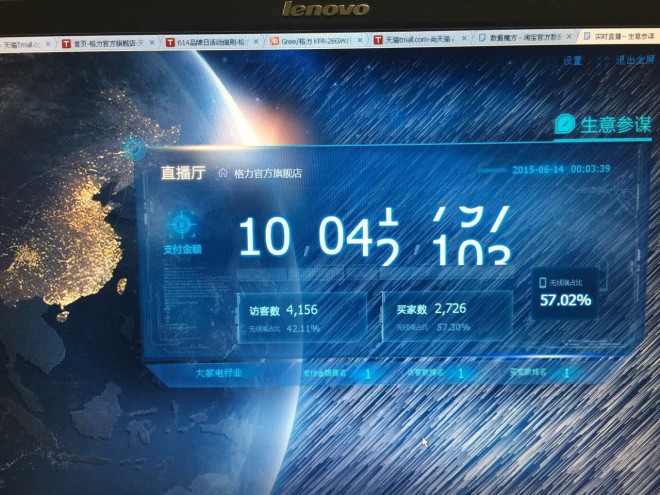
Task: Click the 2015-06-14 00:03:39 timestamp
Action: (x=561, y=169)
